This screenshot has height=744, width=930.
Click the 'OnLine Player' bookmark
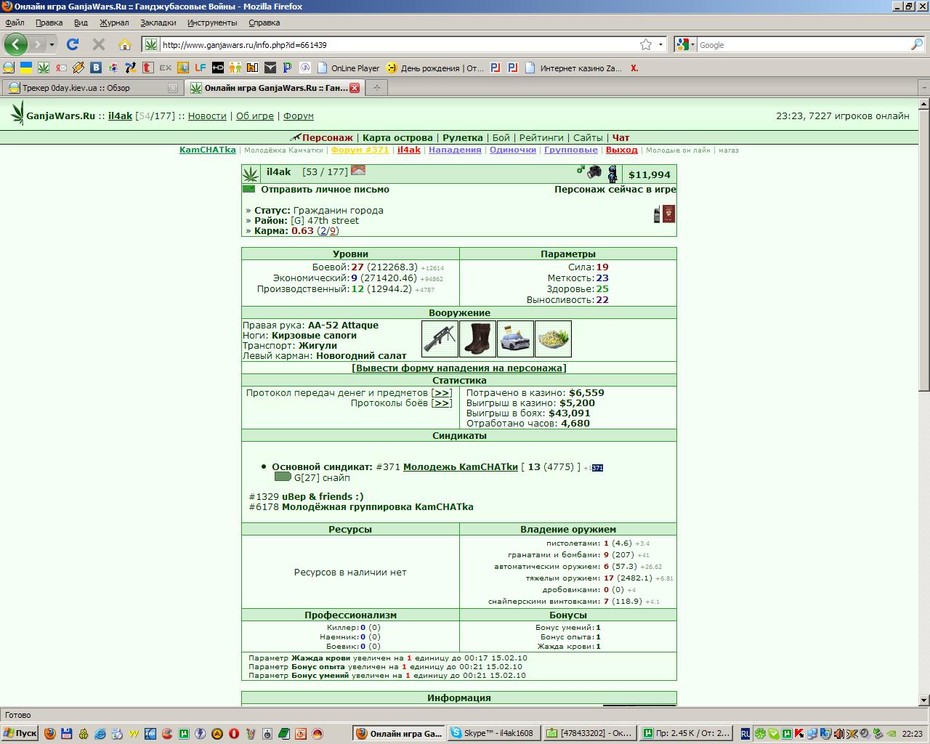pyautogui.click(x=349, y=68)
